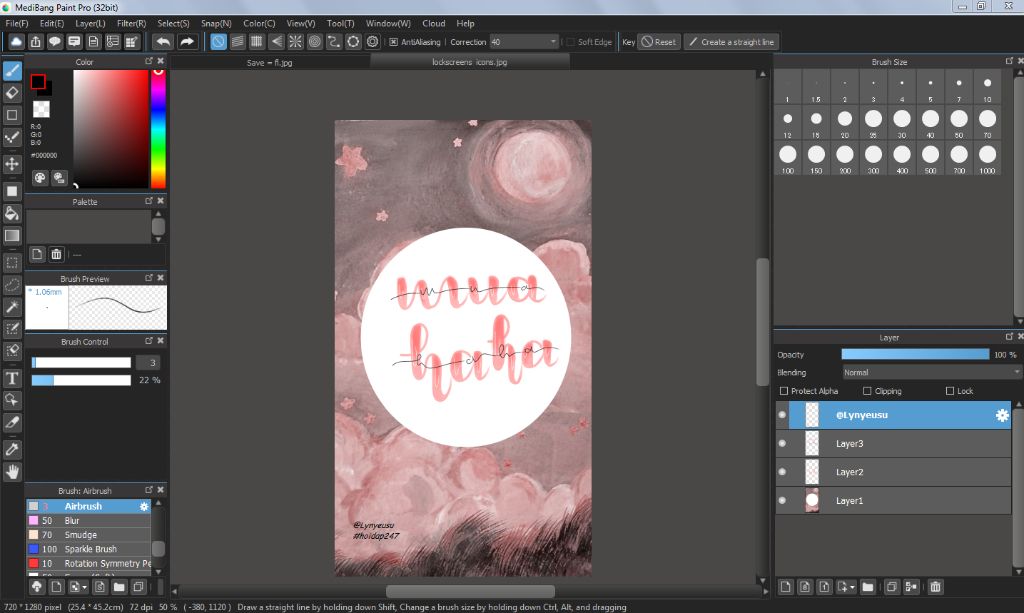Enable the Soft Edge checkbox
The height and width of the screenshot is (613, 1024).
point(570,42)
